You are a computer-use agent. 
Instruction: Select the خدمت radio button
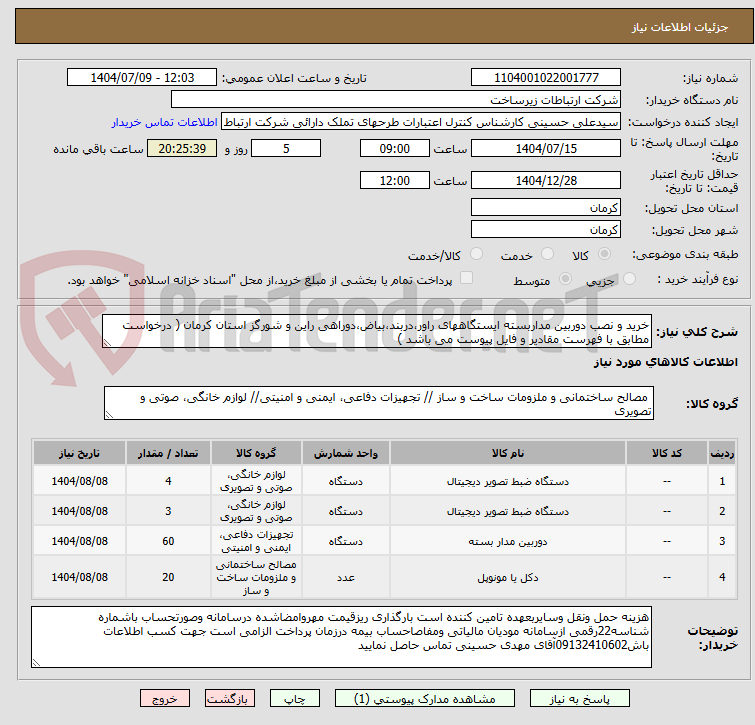pyautogui.click(x=547, y=254)
